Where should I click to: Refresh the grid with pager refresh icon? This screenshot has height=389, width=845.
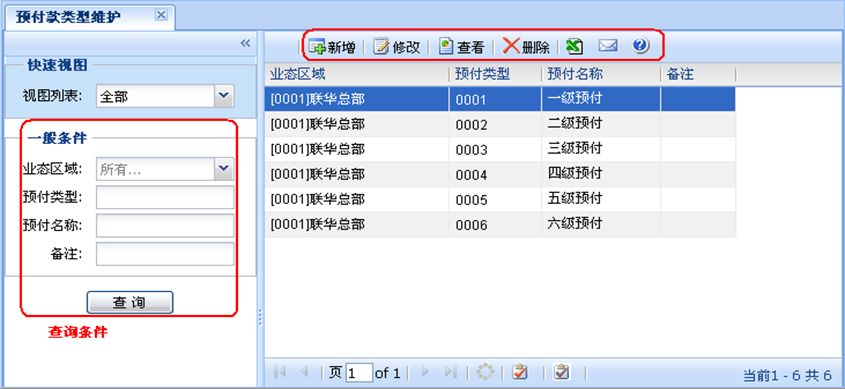[x=486, y=372]
